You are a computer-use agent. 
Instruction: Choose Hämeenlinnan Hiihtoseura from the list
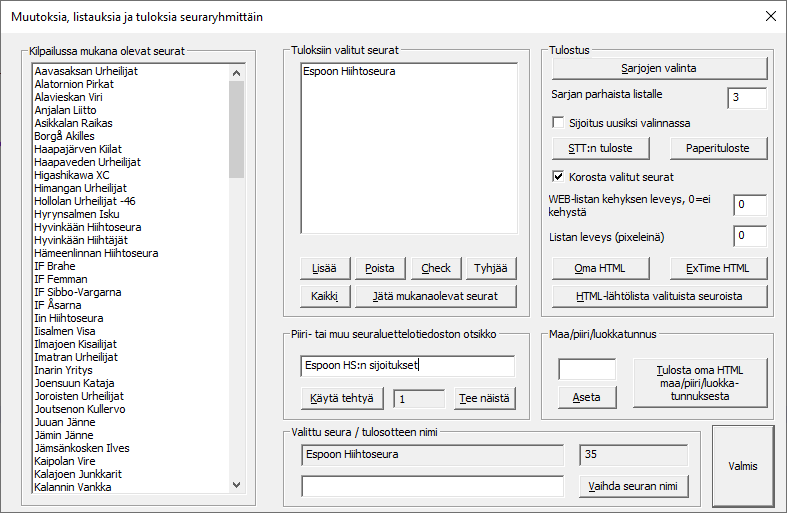click(96, 253)
